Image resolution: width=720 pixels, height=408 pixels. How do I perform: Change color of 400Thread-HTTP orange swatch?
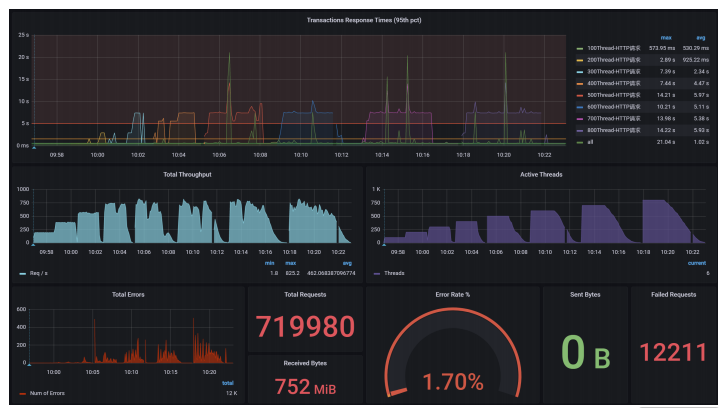(x=579, y=84)
